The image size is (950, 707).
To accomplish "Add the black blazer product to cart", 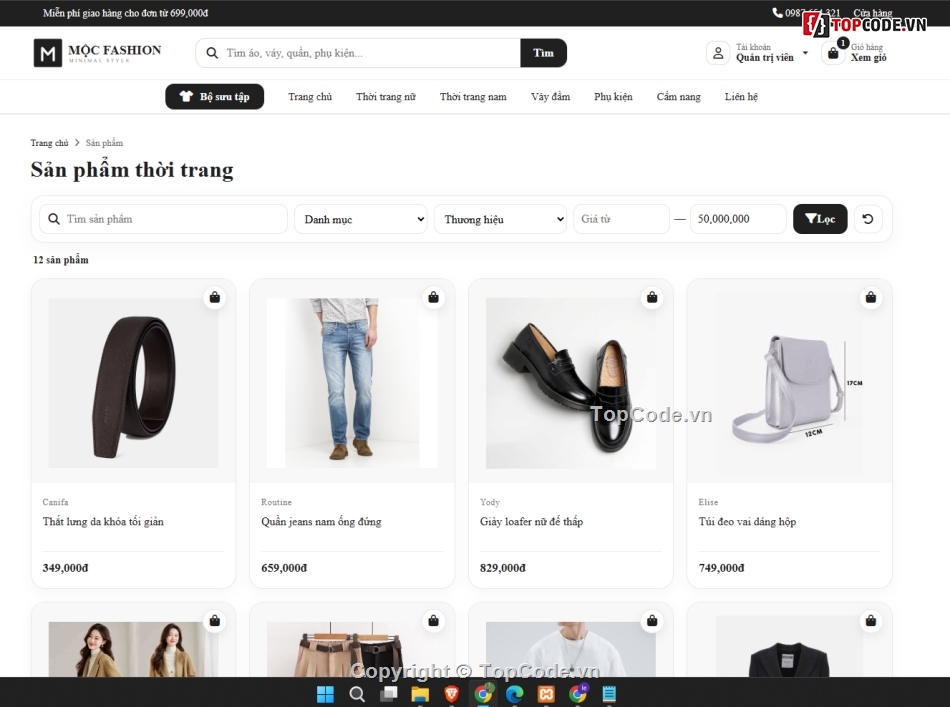I will tap(871, 621).
